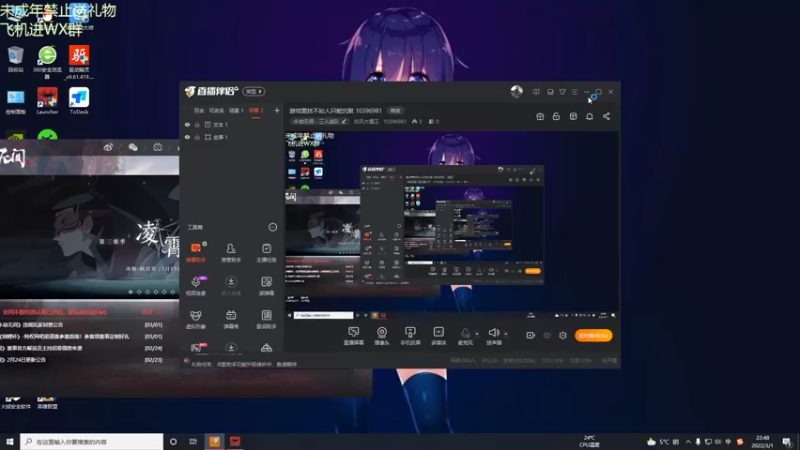Toggle the preview eye icon in bottom toolbar
The height and width of the screenshot is (450, 800).
pos(547,335)
